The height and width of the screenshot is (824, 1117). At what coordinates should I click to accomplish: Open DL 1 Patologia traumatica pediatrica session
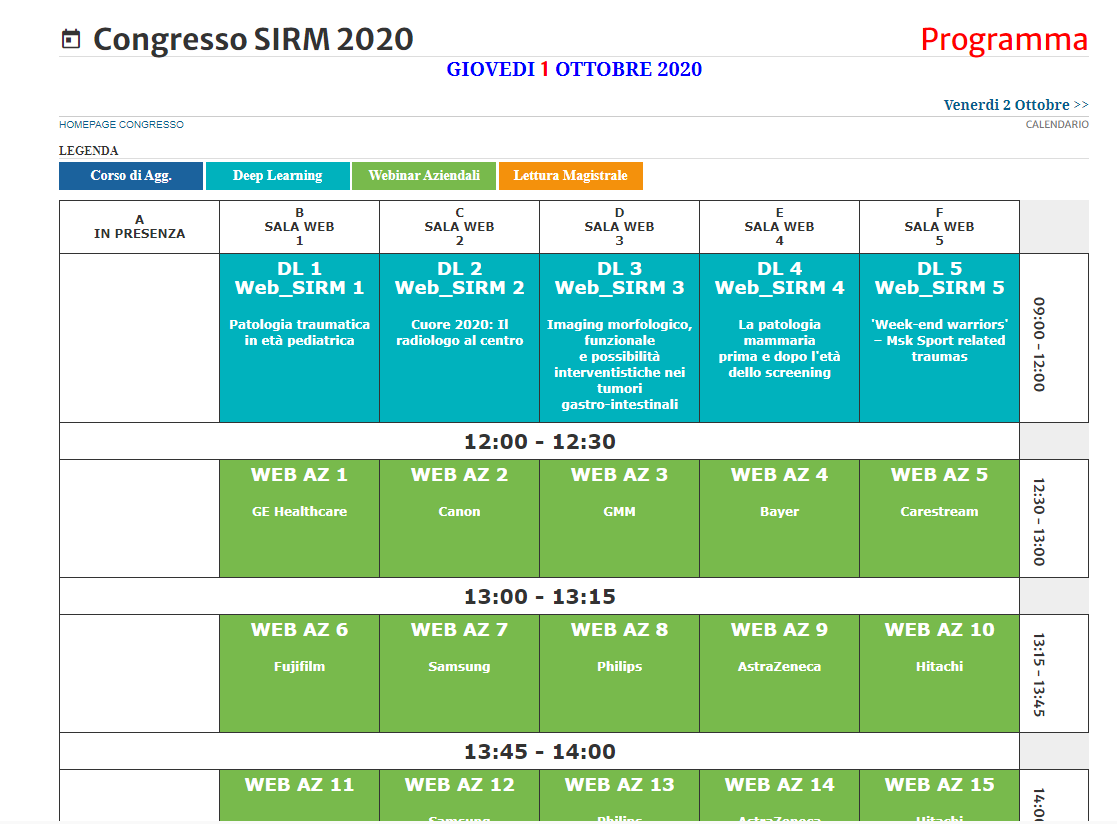pyautogui.click(x=299, y=333)
